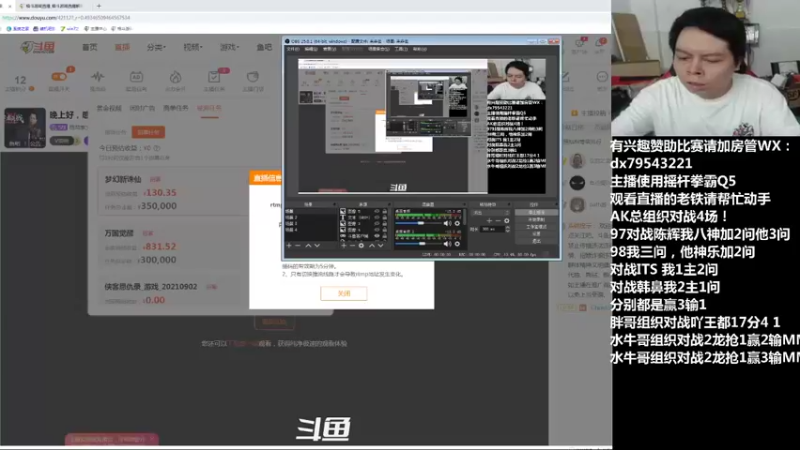Expand the 视频 dropdown in Douyu nav
Screen dimensions: 800x450
click(x=193, y=47)
